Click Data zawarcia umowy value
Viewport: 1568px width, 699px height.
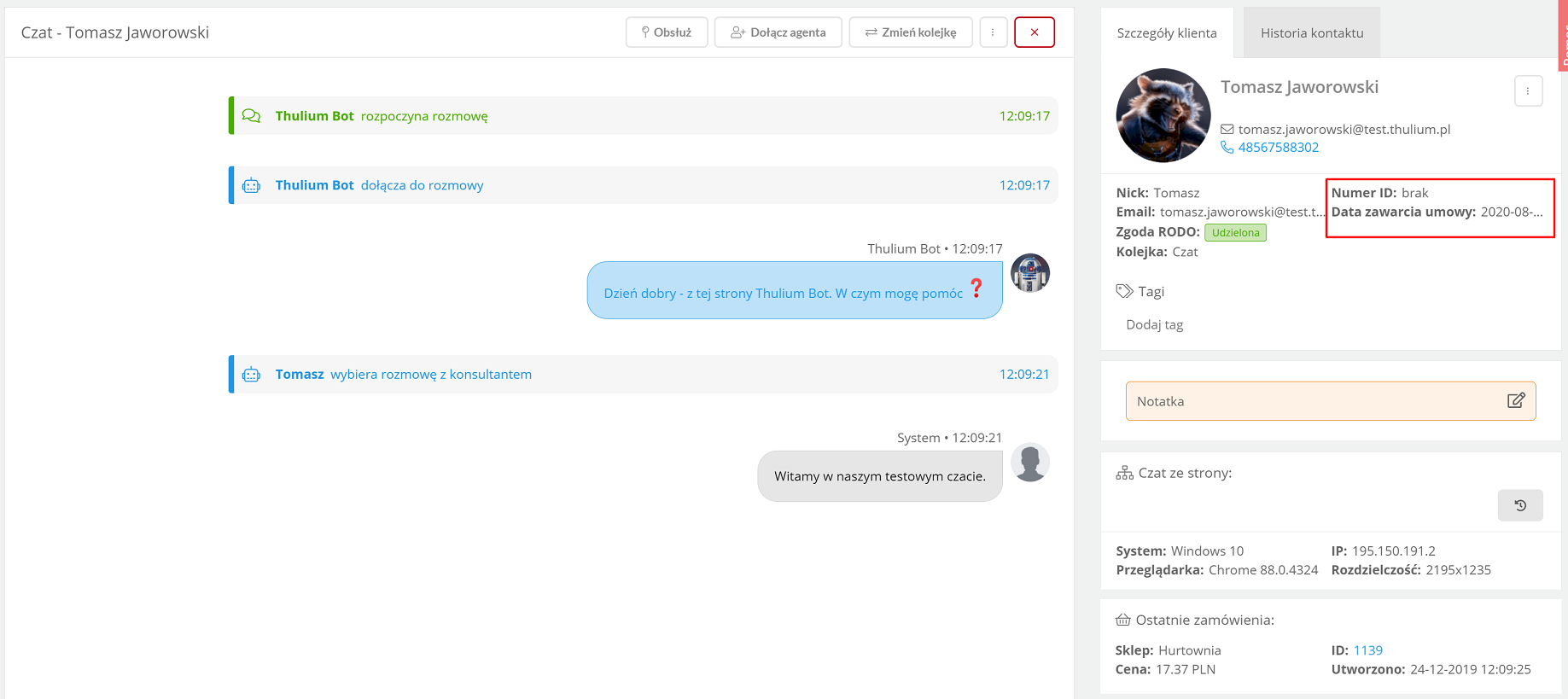pyautogui.click(x=1512, y=212)
